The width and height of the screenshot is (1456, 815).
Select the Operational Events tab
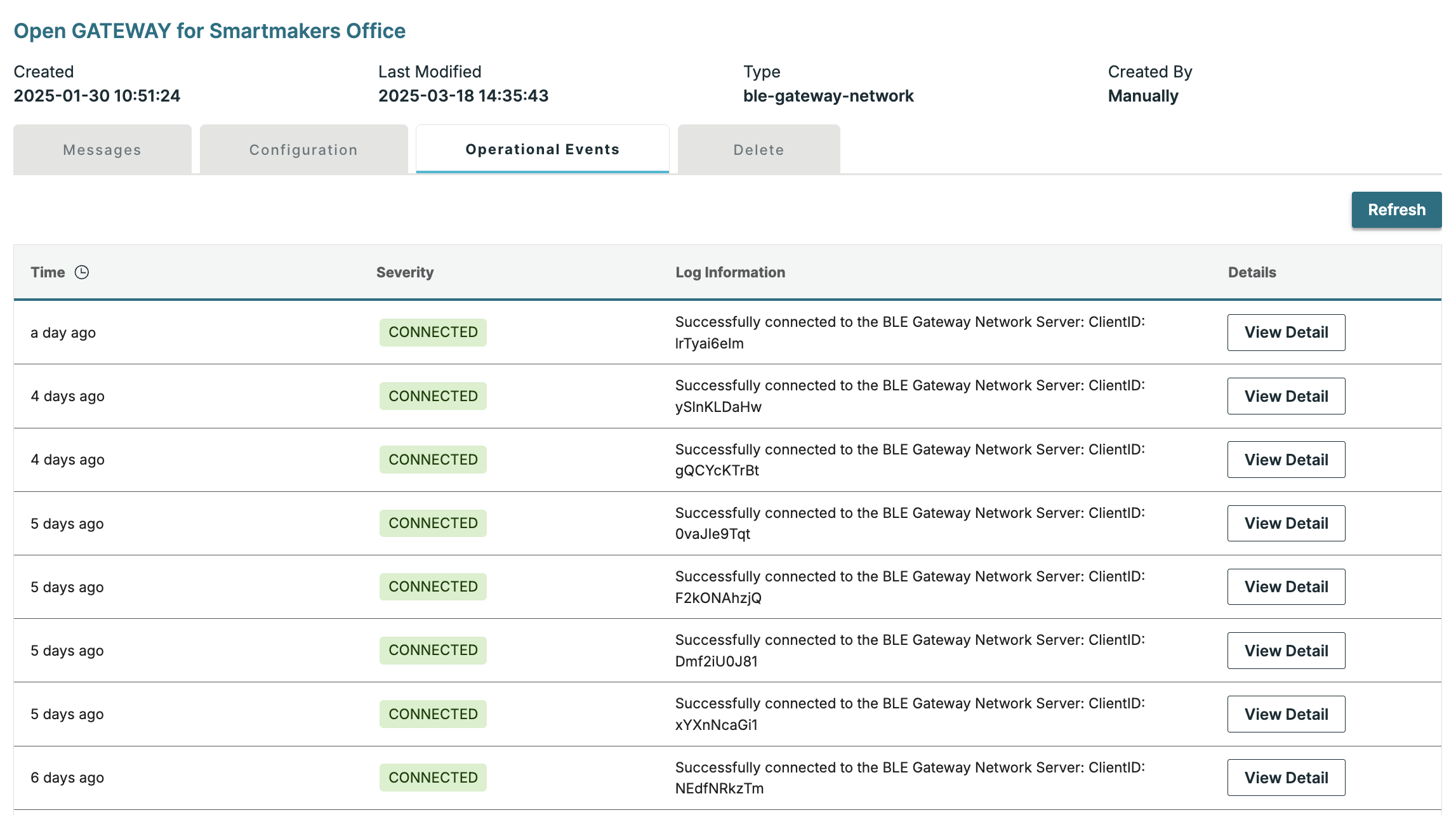[542, 149]
